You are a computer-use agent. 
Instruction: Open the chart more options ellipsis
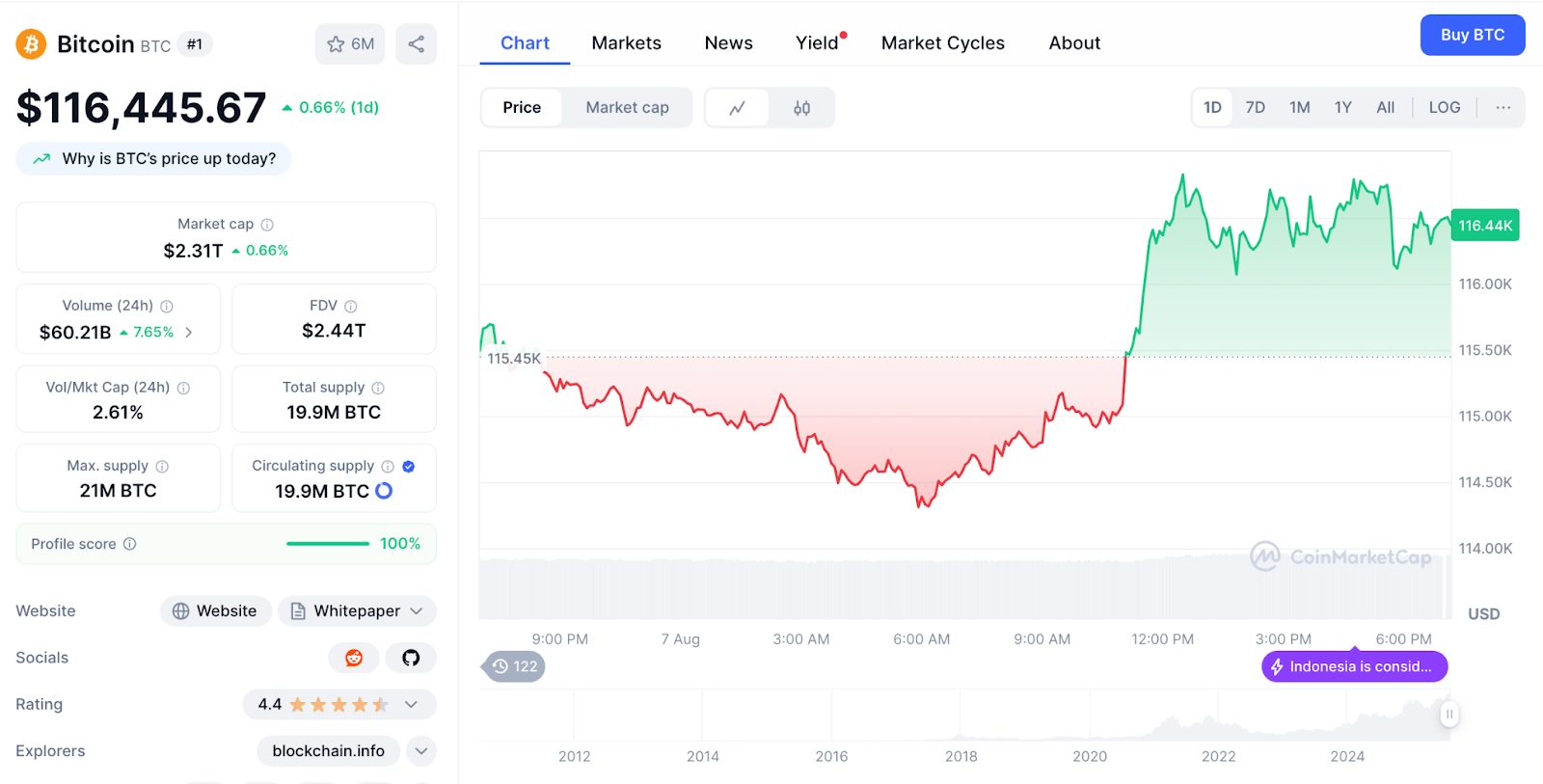coord(1502,107)
